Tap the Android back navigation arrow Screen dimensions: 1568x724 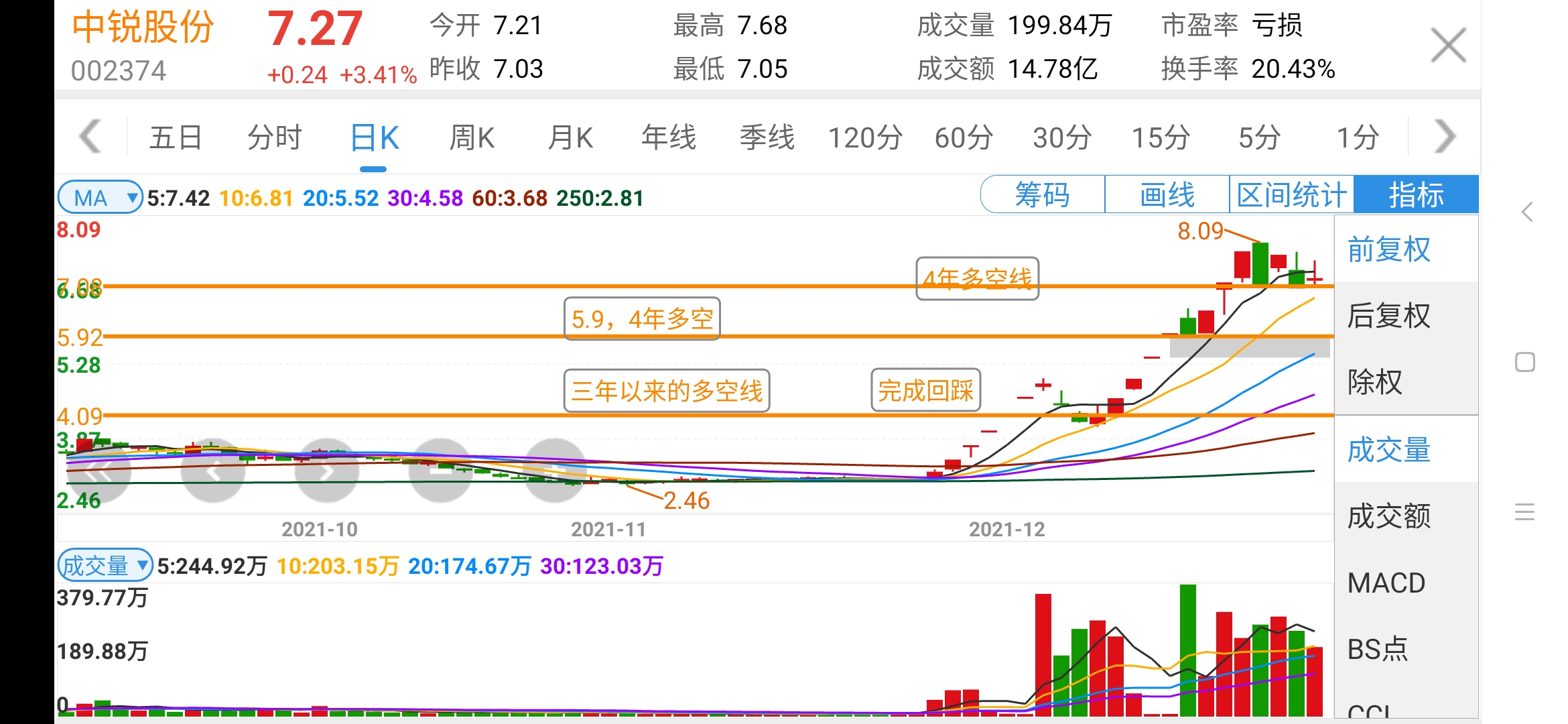[1527, 213]
